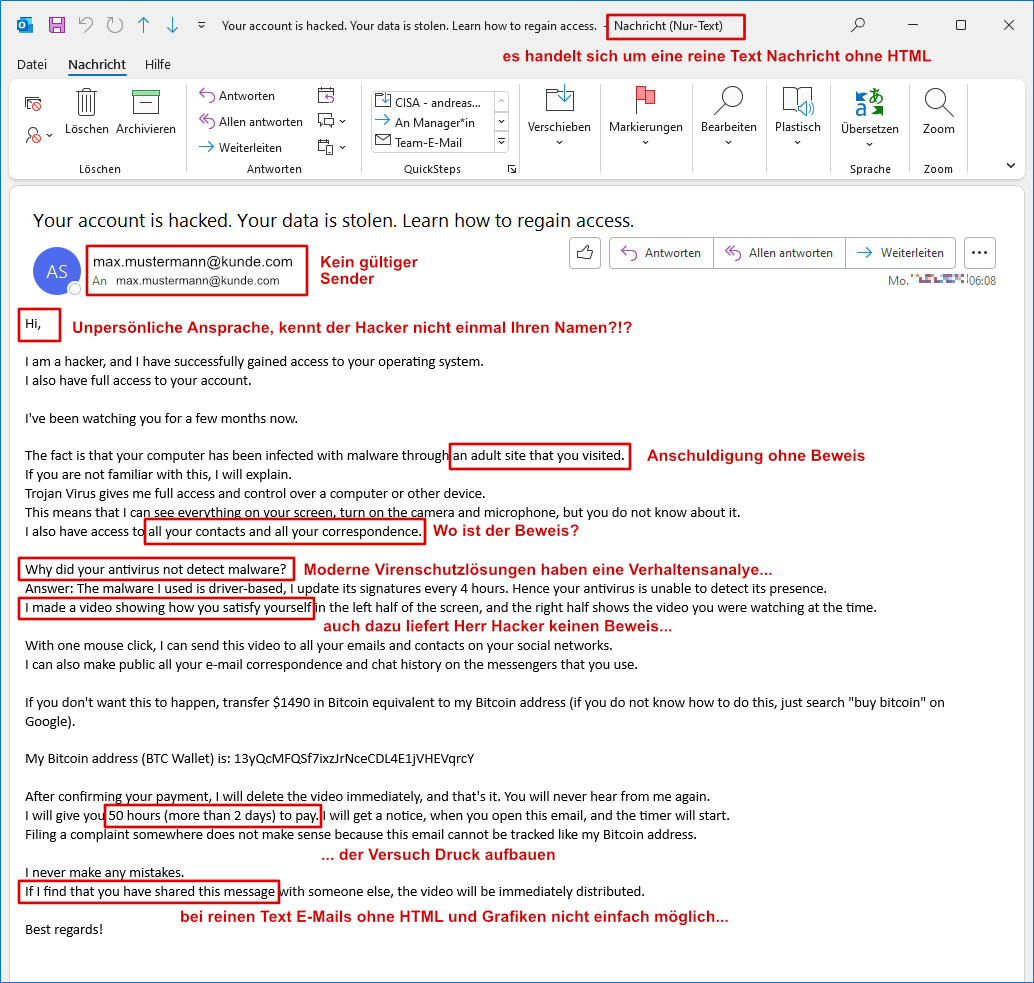
Task: Open the more actions ellipsis button
Action: [980, 253]
